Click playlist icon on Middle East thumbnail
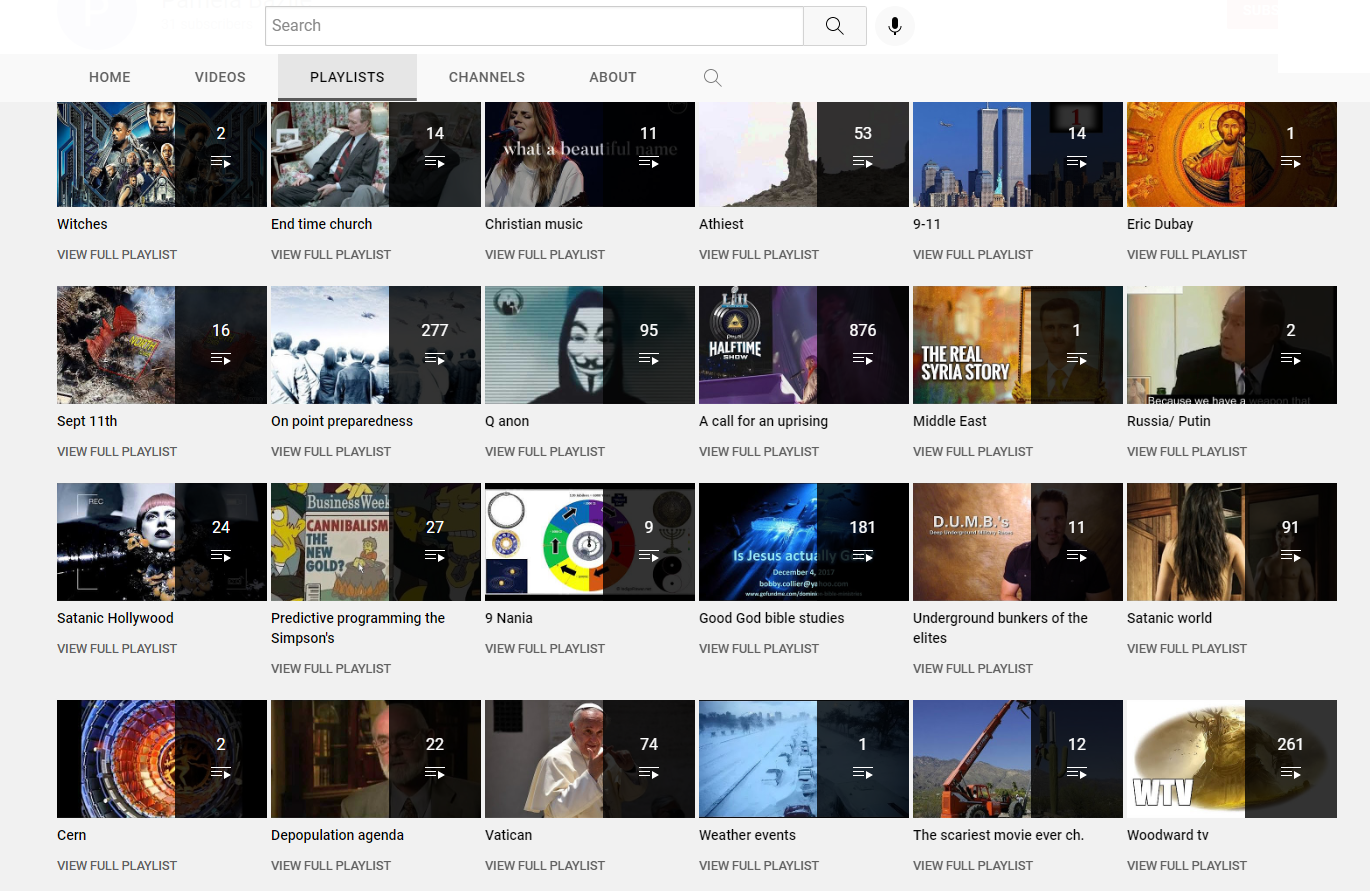The height and width of the screenshot is (891, 1370). pos(1076,359)
